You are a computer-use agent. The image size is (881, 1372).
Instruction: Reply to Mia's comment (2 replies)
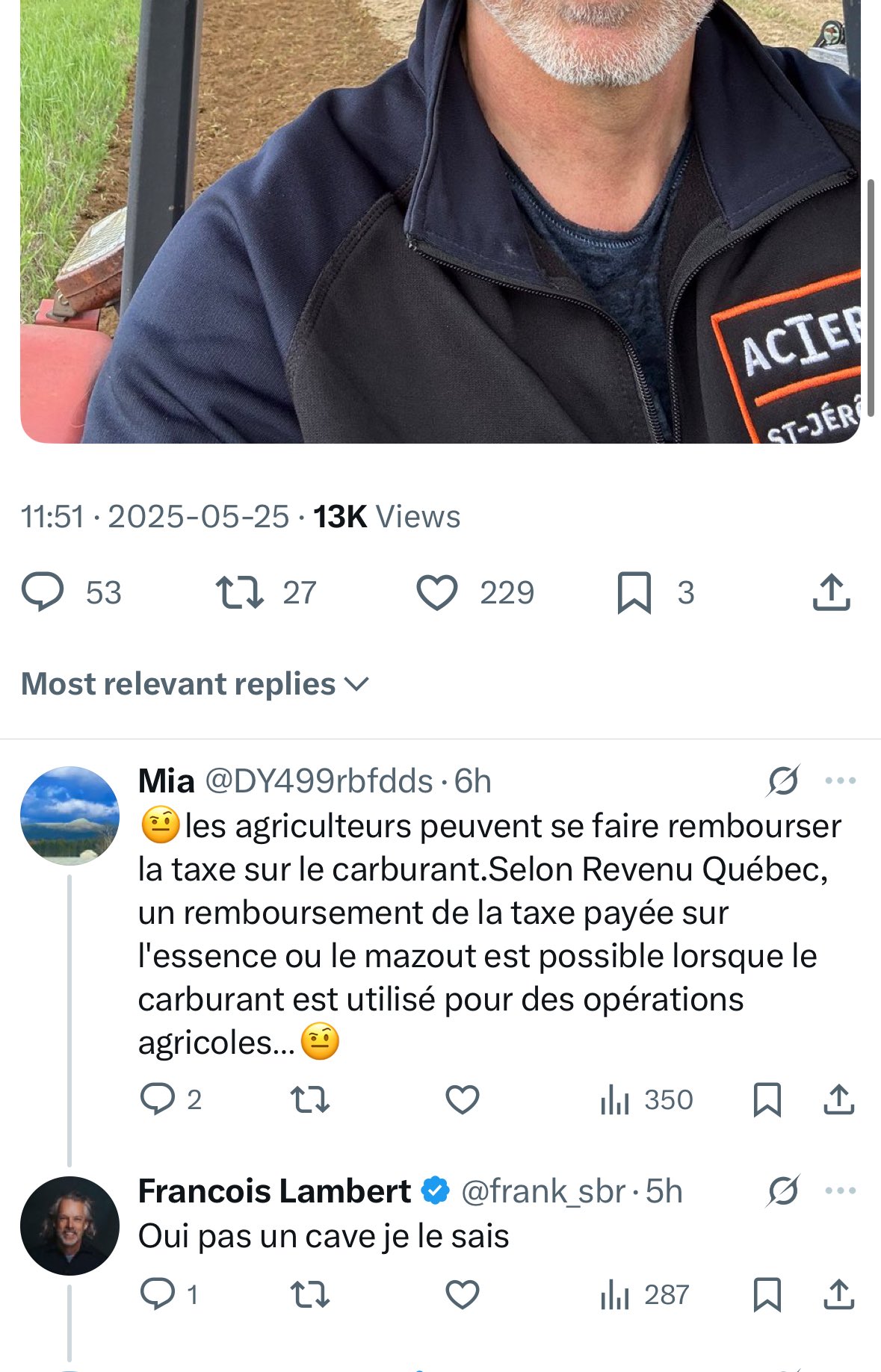(171, 1100)
